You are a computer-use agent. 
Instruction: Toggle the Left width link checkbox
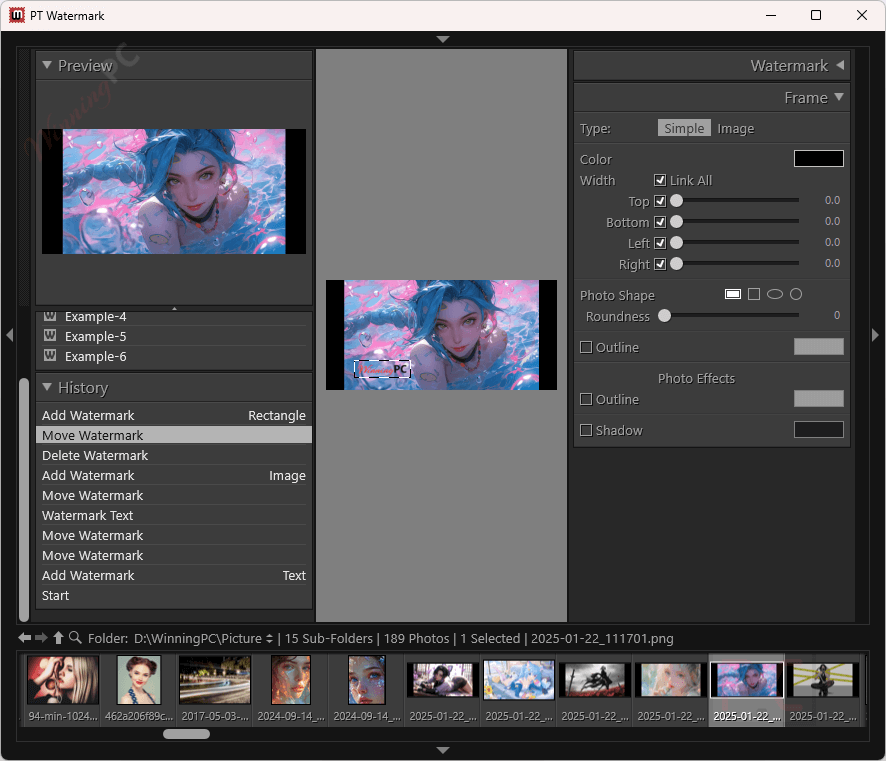click(660, 243)
